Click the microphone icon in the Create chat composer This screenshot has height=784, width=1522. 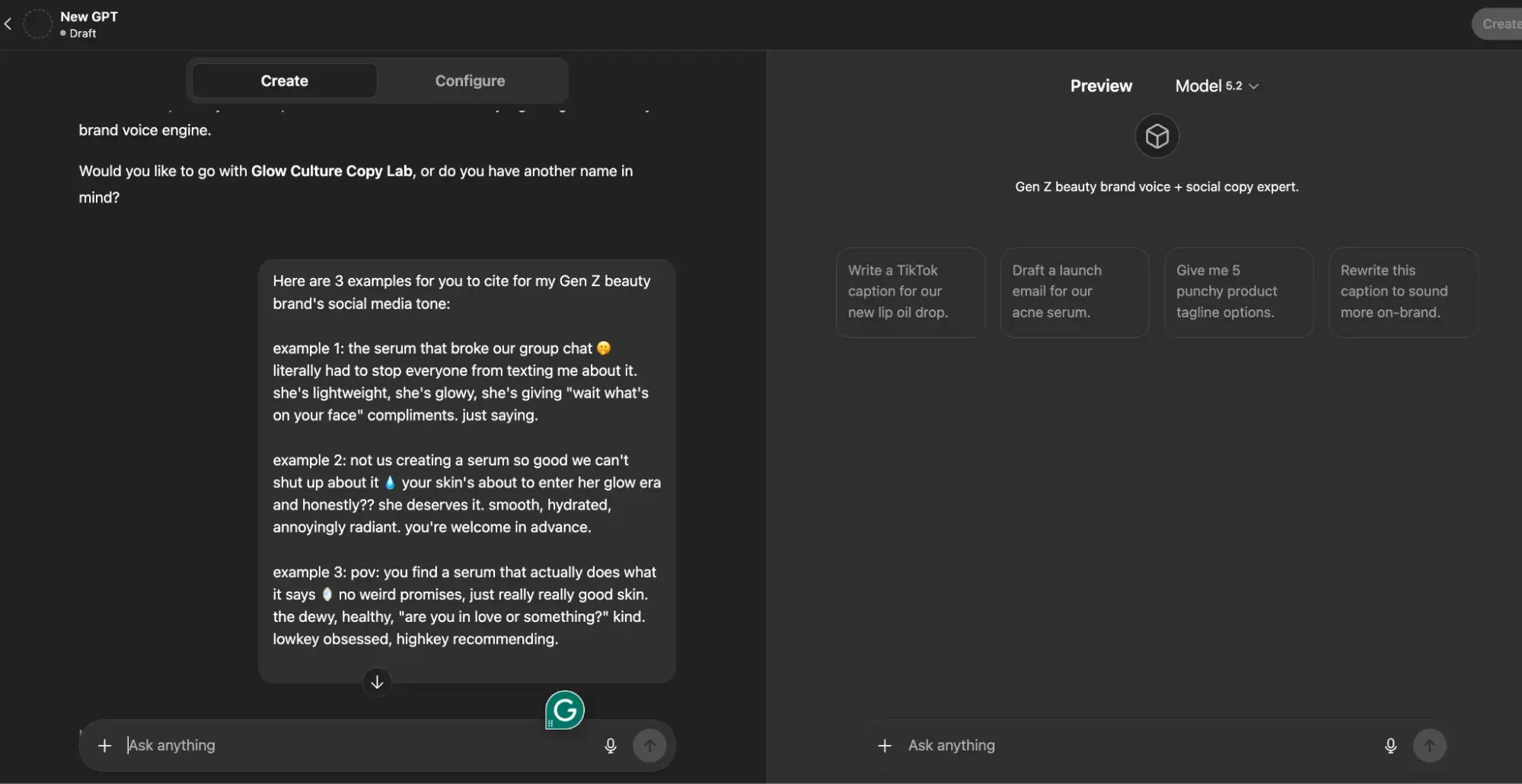tap(610, 745)
